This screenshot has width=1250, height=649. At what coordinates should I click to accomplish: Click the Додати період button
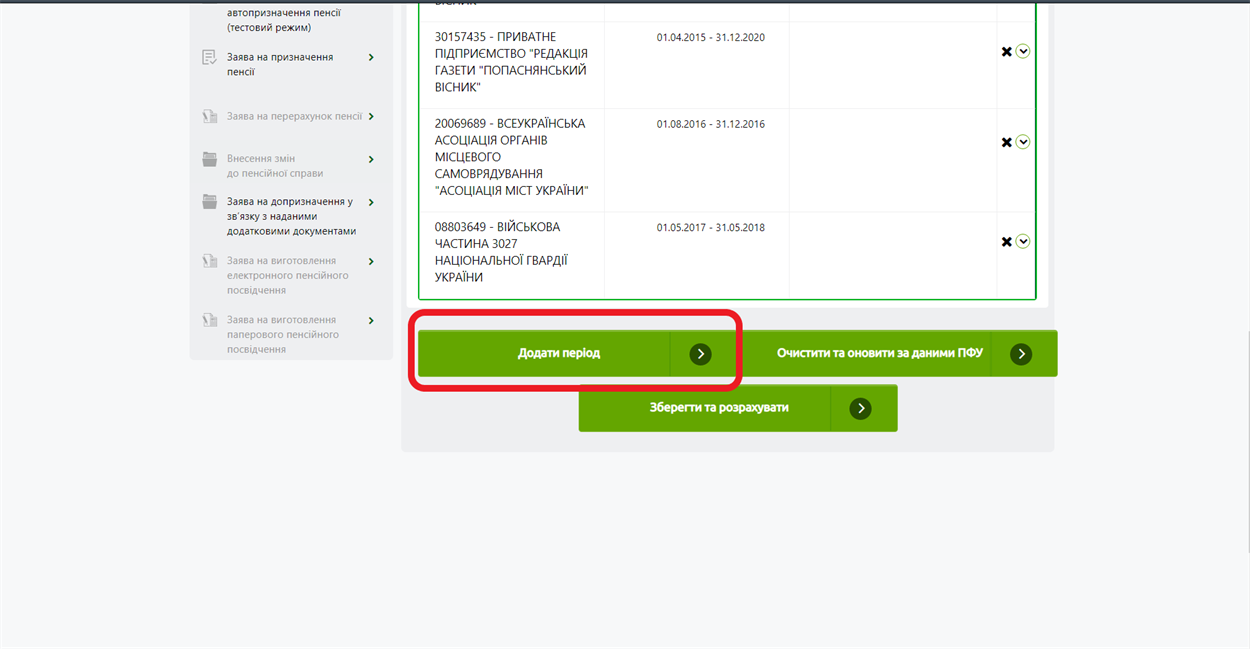click(x=577, y=353)
